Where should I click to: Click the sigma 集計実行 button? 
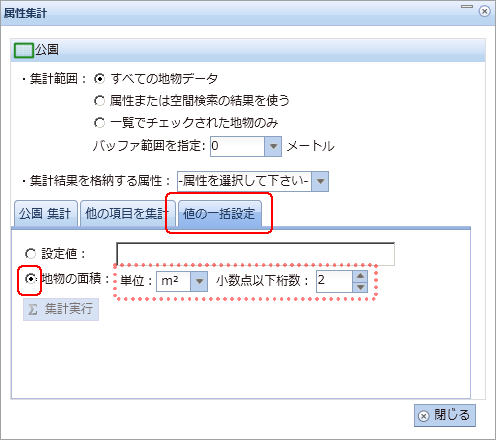coord(61,309)
